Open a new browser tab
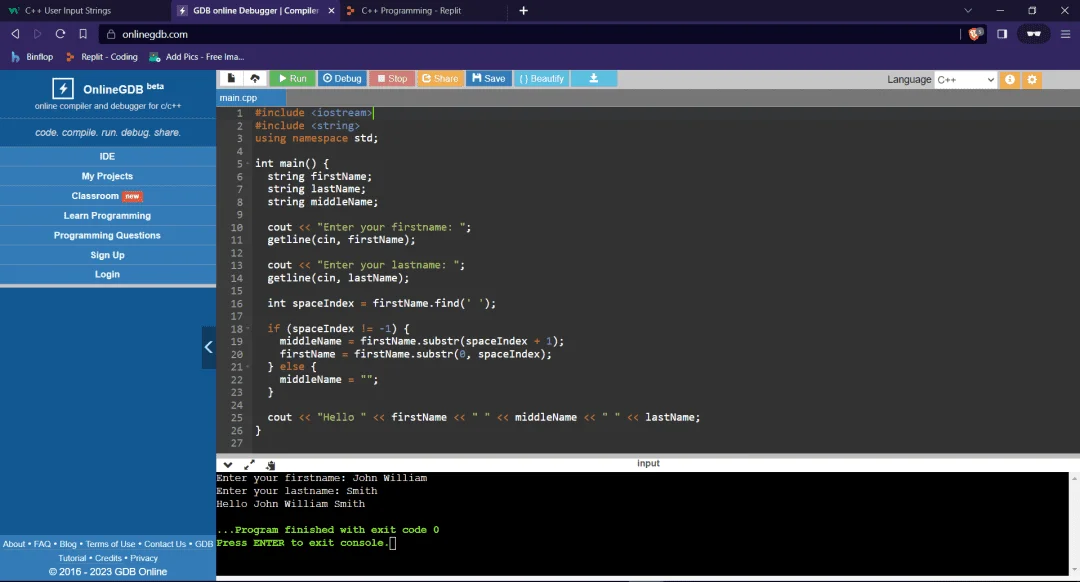1080x582 pixels. (523, 11)
